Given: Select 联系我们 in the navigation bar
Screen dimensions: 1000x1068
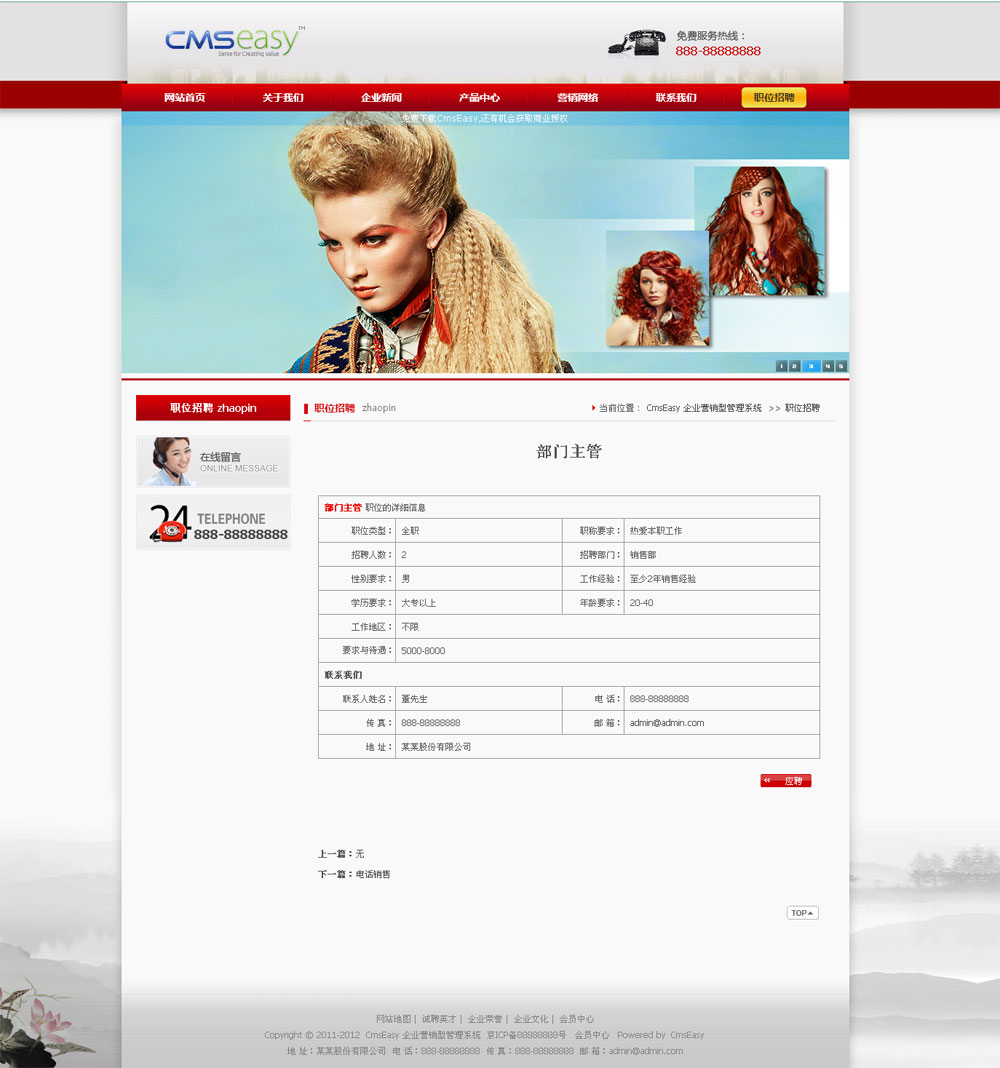Looking at the screenshot, I should 676,98.
